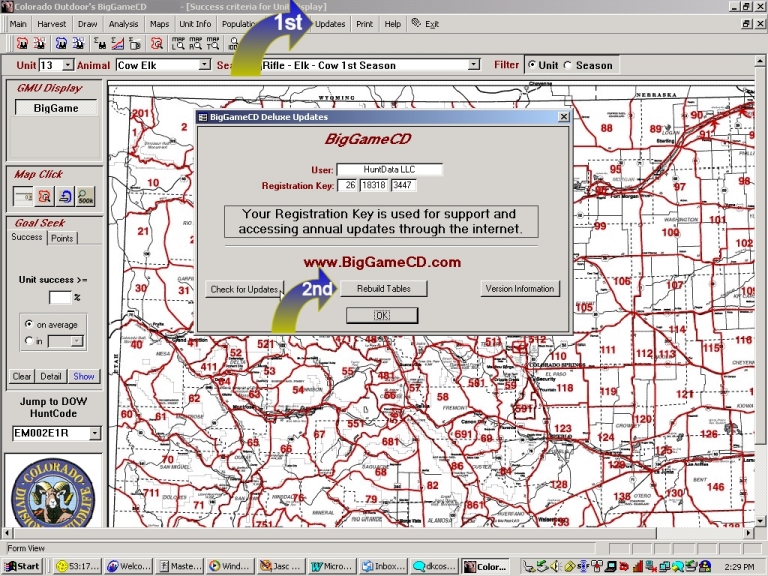The height and width of the screenshot is (576, 768).
Task: Click the sigma binoculars toolbar icon
Action: [100, 43]
